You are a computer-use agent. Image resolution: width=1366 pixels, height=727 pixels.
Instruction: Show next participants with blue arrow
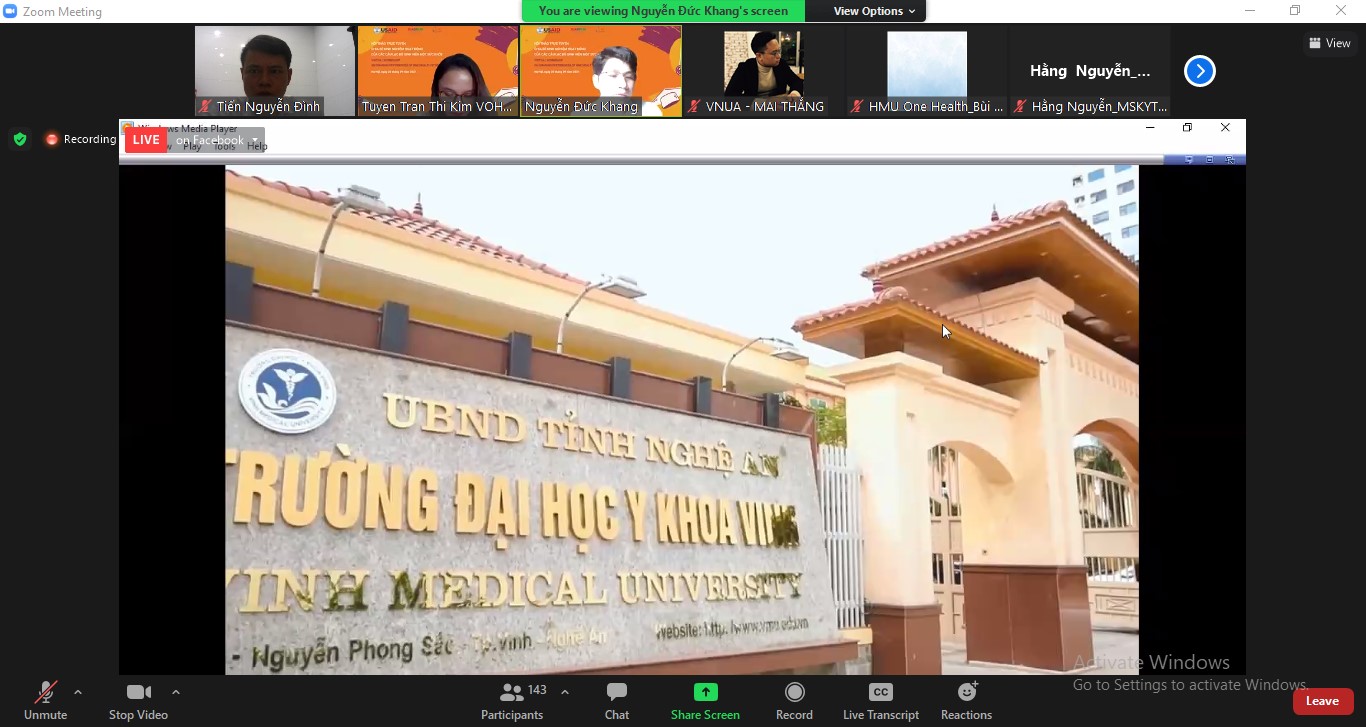[1199, 71]
